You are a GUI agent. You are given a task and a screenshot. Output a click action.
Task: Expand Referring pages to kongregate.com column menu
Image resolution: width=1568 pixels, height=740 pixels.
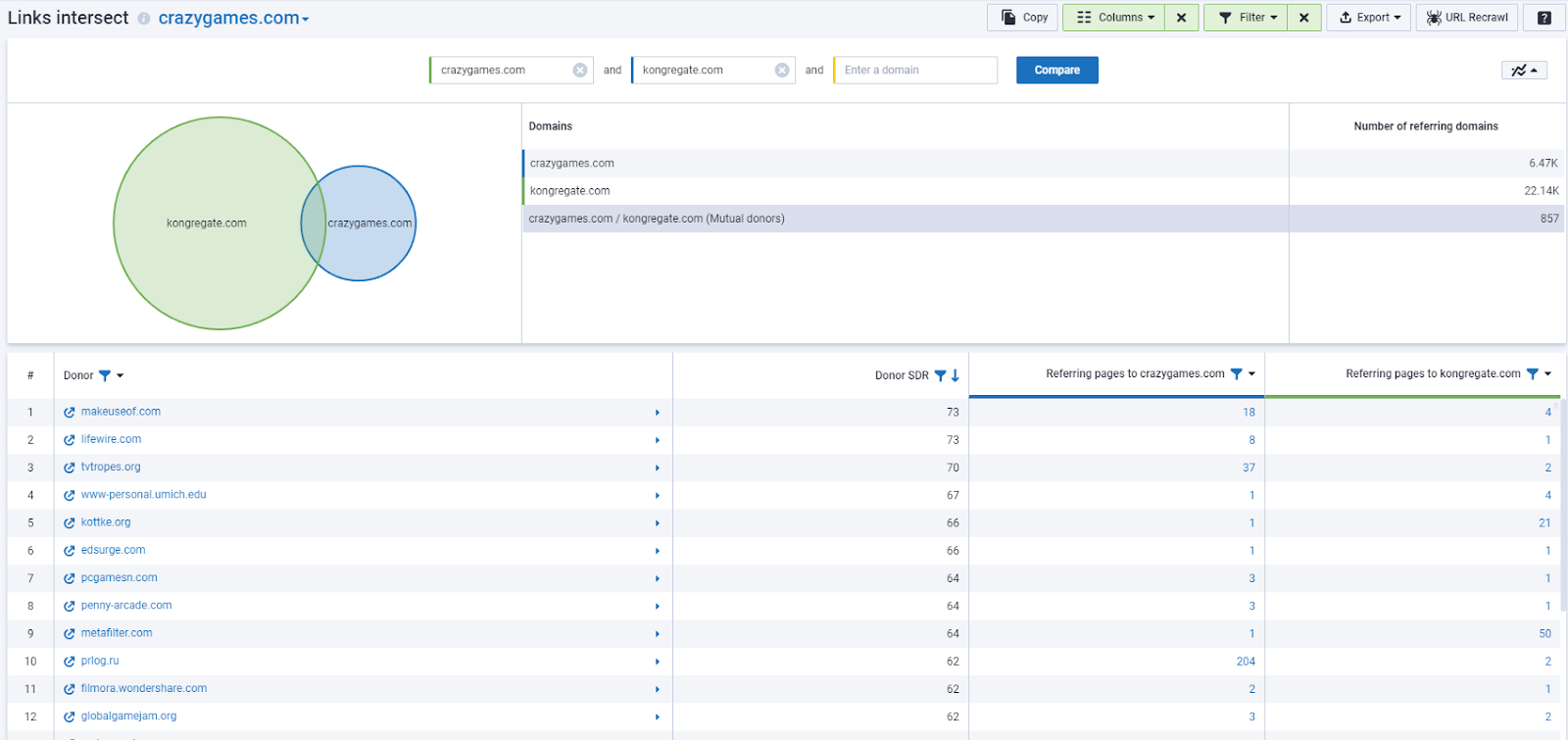[1548, 373]
